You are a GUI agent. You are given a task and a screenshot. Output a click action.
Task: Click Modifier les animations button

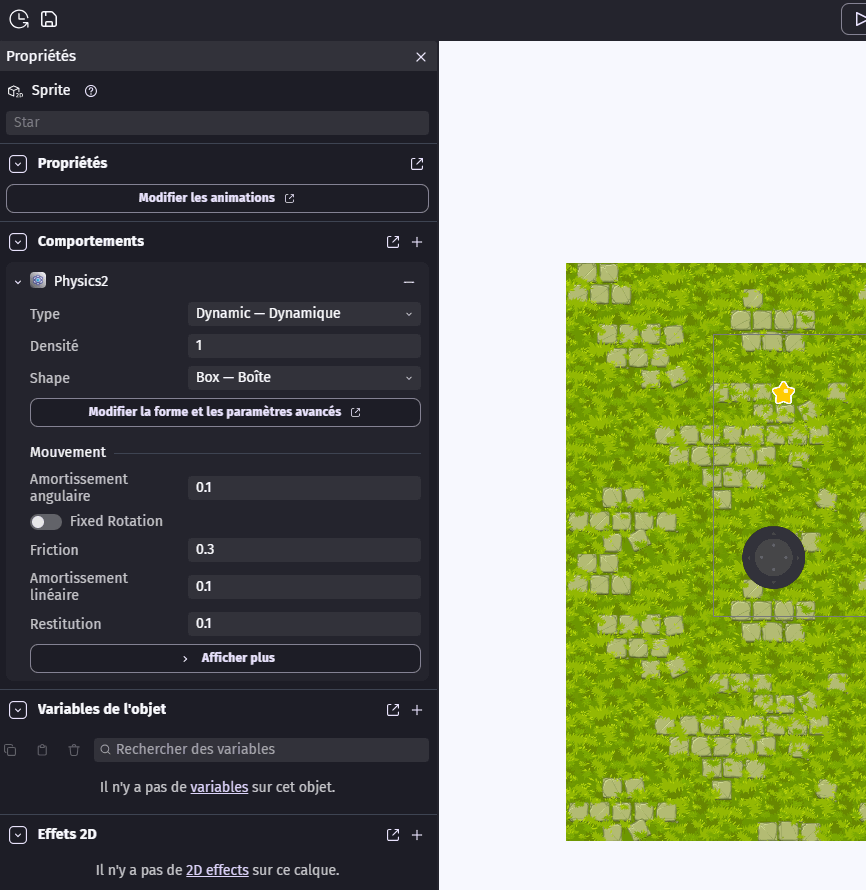[x=217, y=198]
